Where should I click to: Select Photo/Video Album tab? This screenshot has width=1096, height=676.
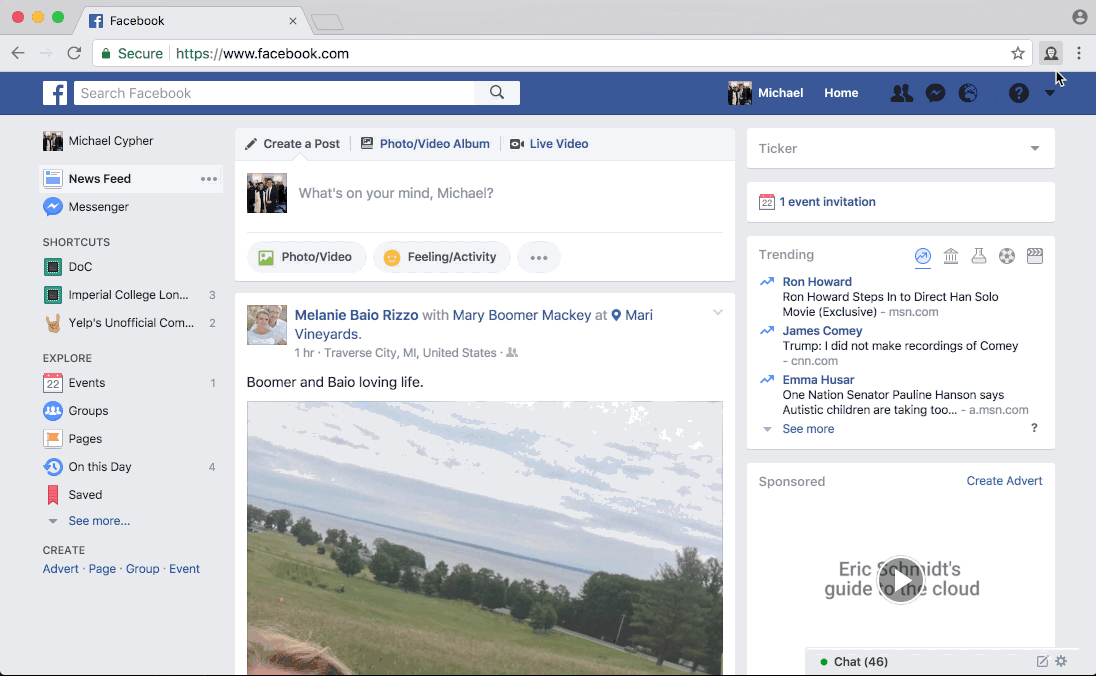pyautogui.click(x=425, y=143)
